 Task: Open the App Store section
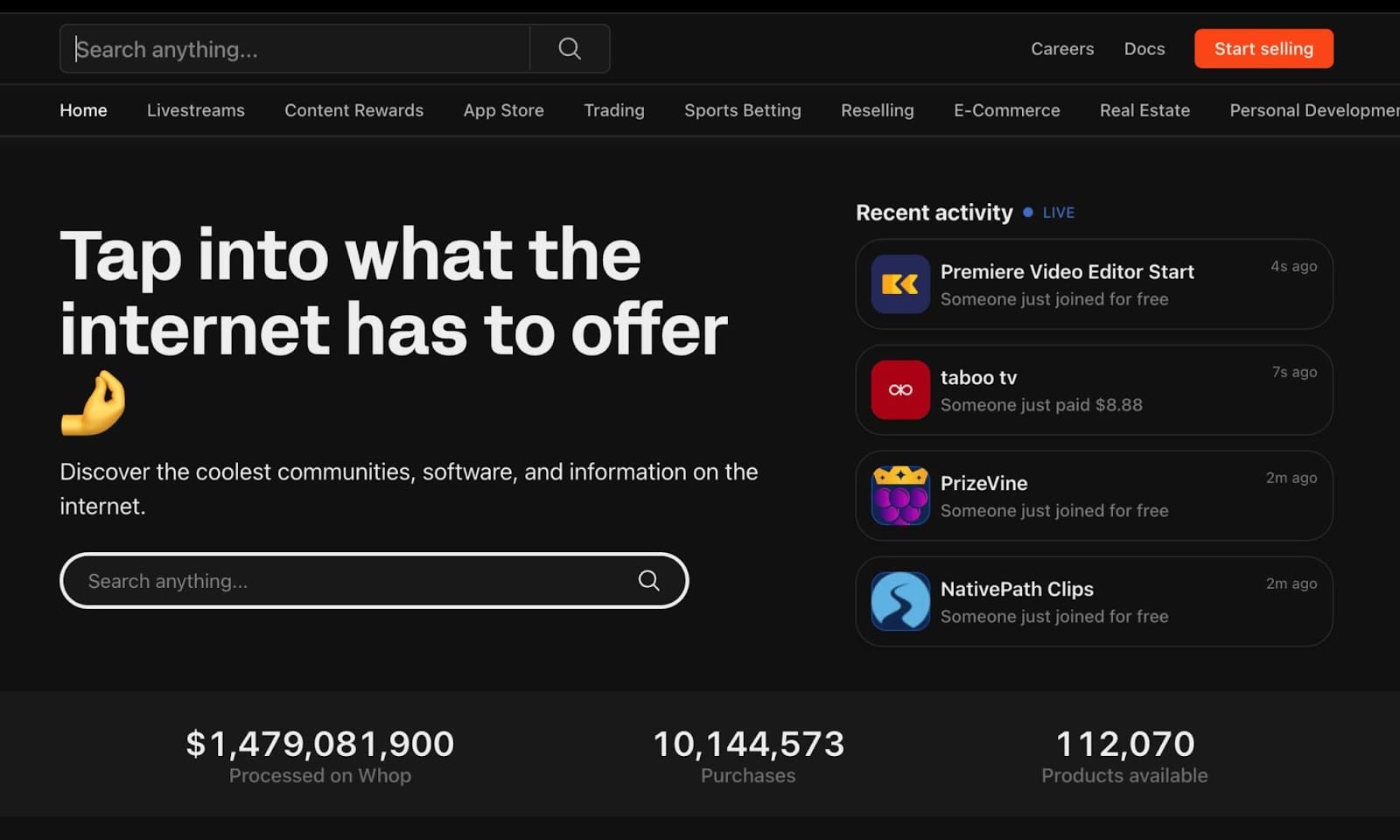pyautogui.click(x=503, y=110)
